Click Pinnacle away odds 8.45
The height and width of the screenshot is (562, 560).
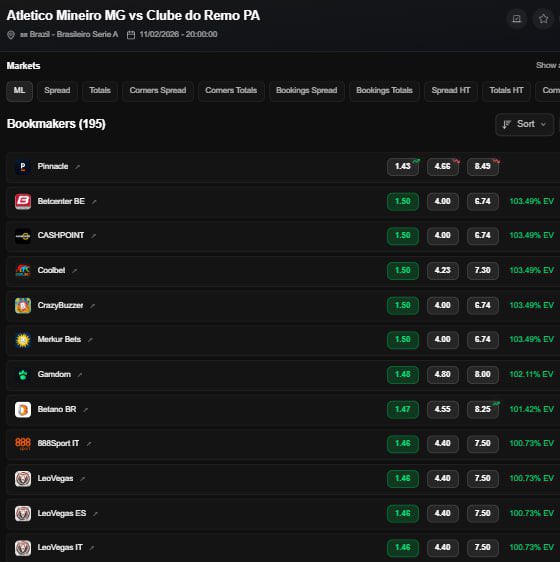point(483,167)
